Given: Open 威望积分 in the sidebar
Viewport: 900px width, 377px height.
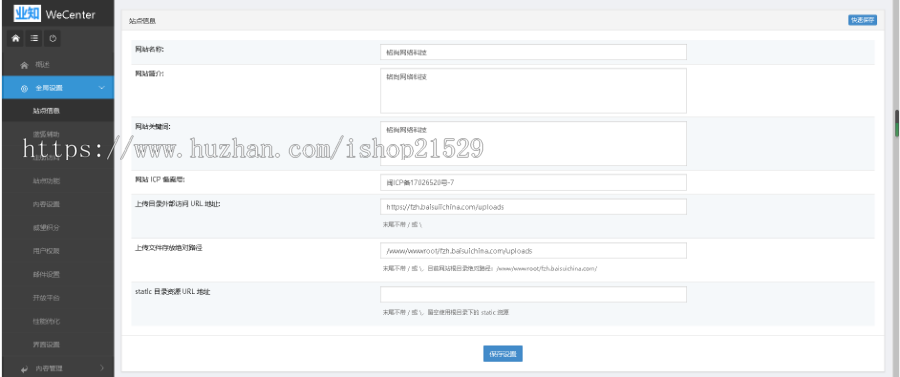Looking at the screenshot, I should tap(57, 228).
